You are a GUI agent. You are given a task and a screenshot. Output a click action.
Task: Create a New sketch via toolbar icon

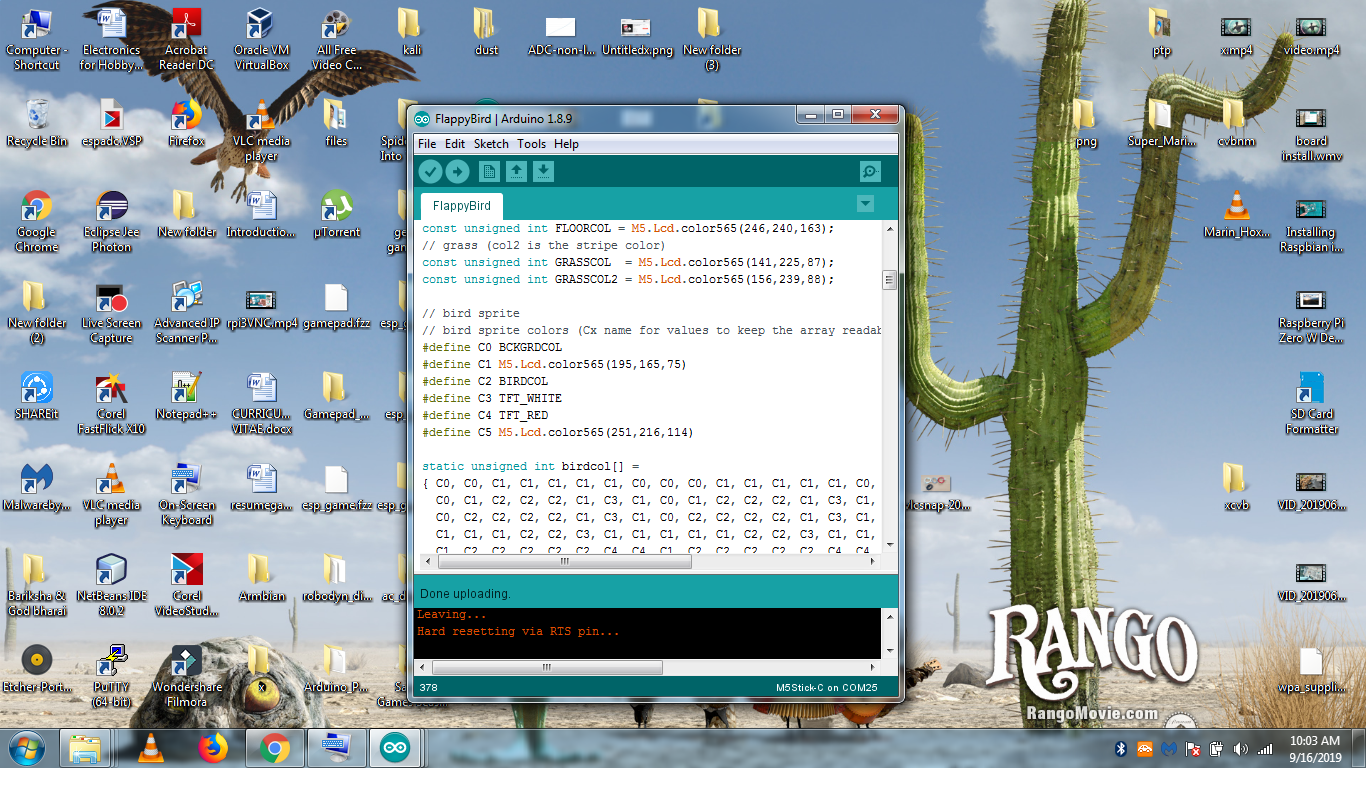point(489,172)
